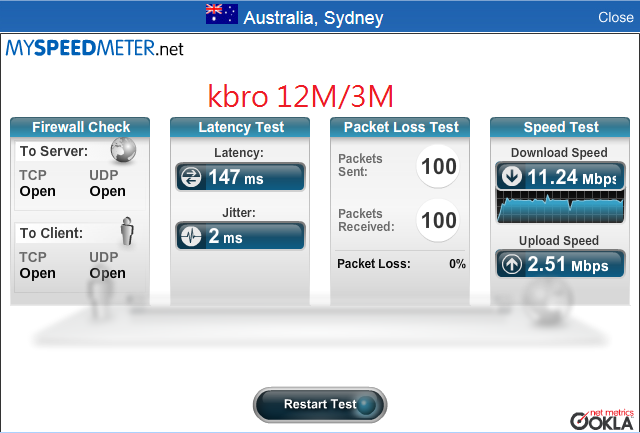Click the Packet Loss 0% value
Viewport: 640px width, 433px height.
point(457,264)
